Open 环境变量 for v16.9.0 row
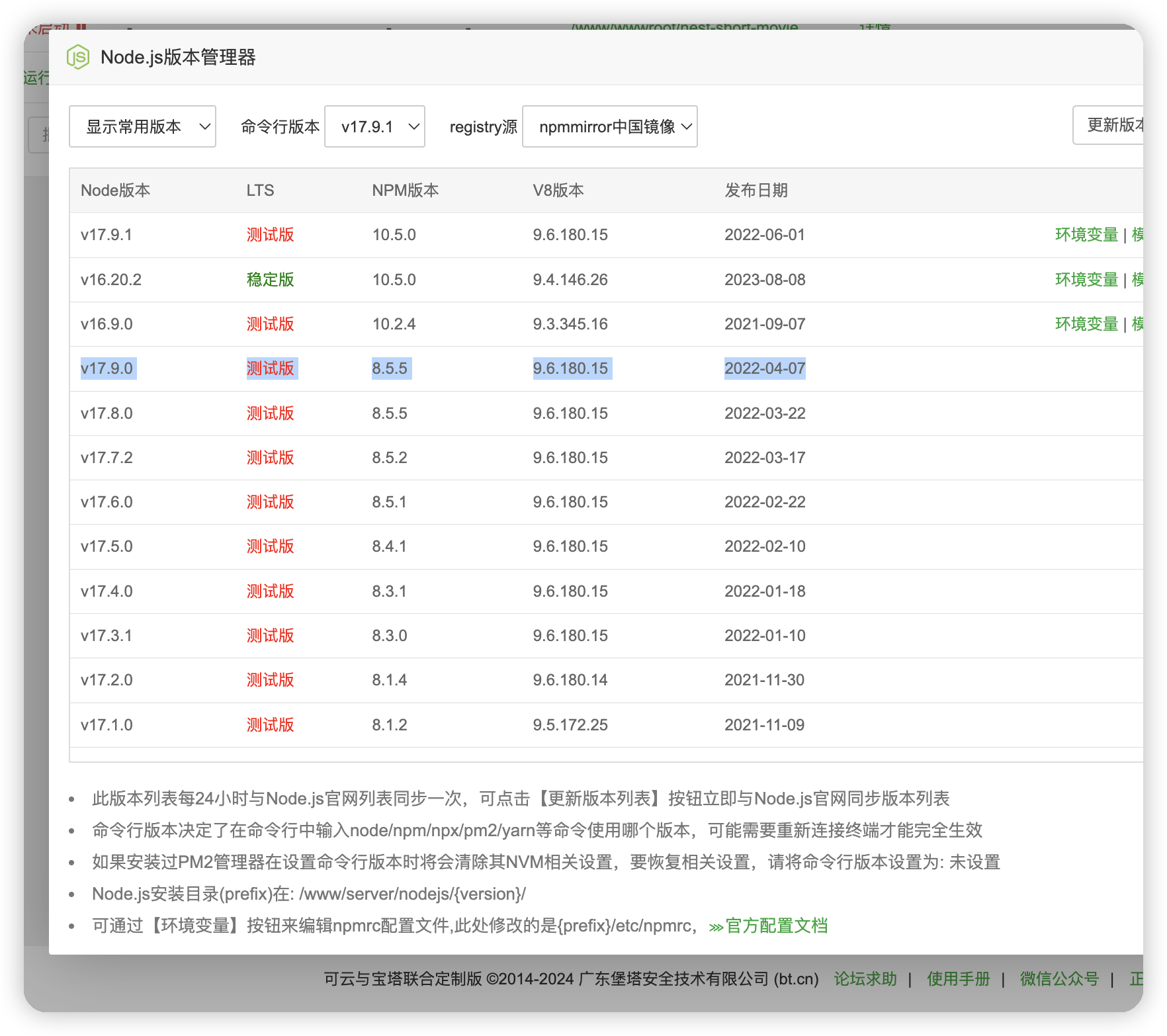The width and height of the screenshot is (1167, 1036). tap(1086, 324)
